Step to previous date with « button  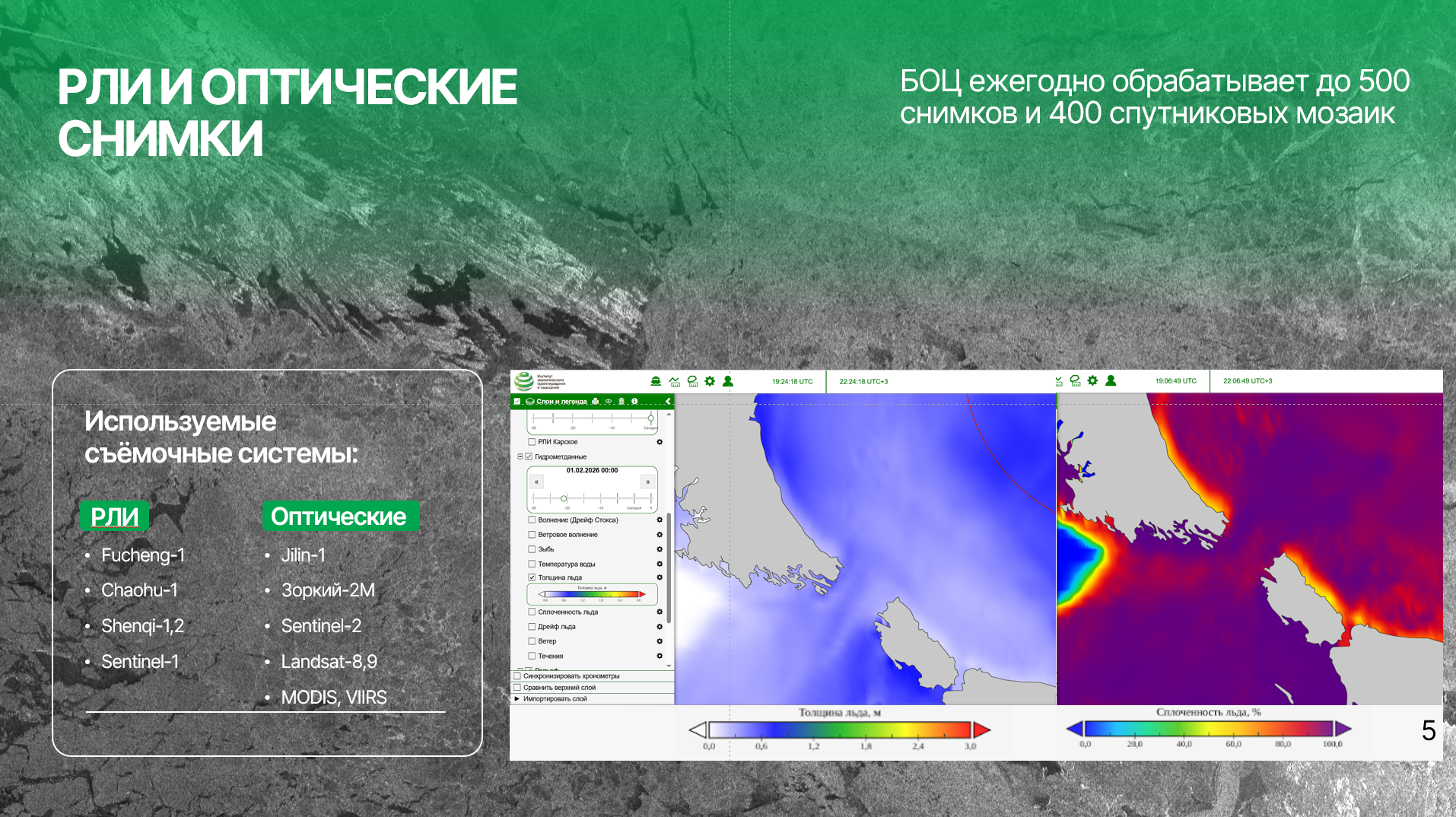point(536,482)
